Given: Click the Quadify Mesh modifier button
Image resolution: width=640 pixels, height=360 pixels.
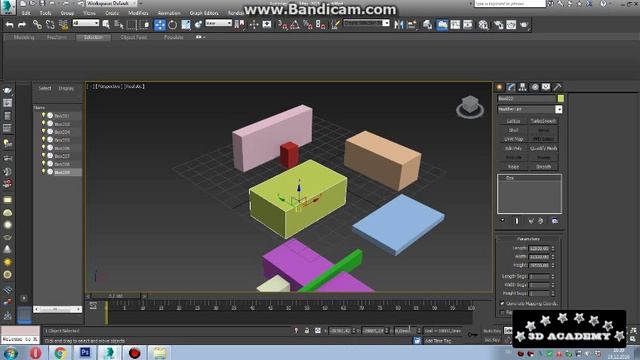Looking at the screenshot, I should point(543,149).
